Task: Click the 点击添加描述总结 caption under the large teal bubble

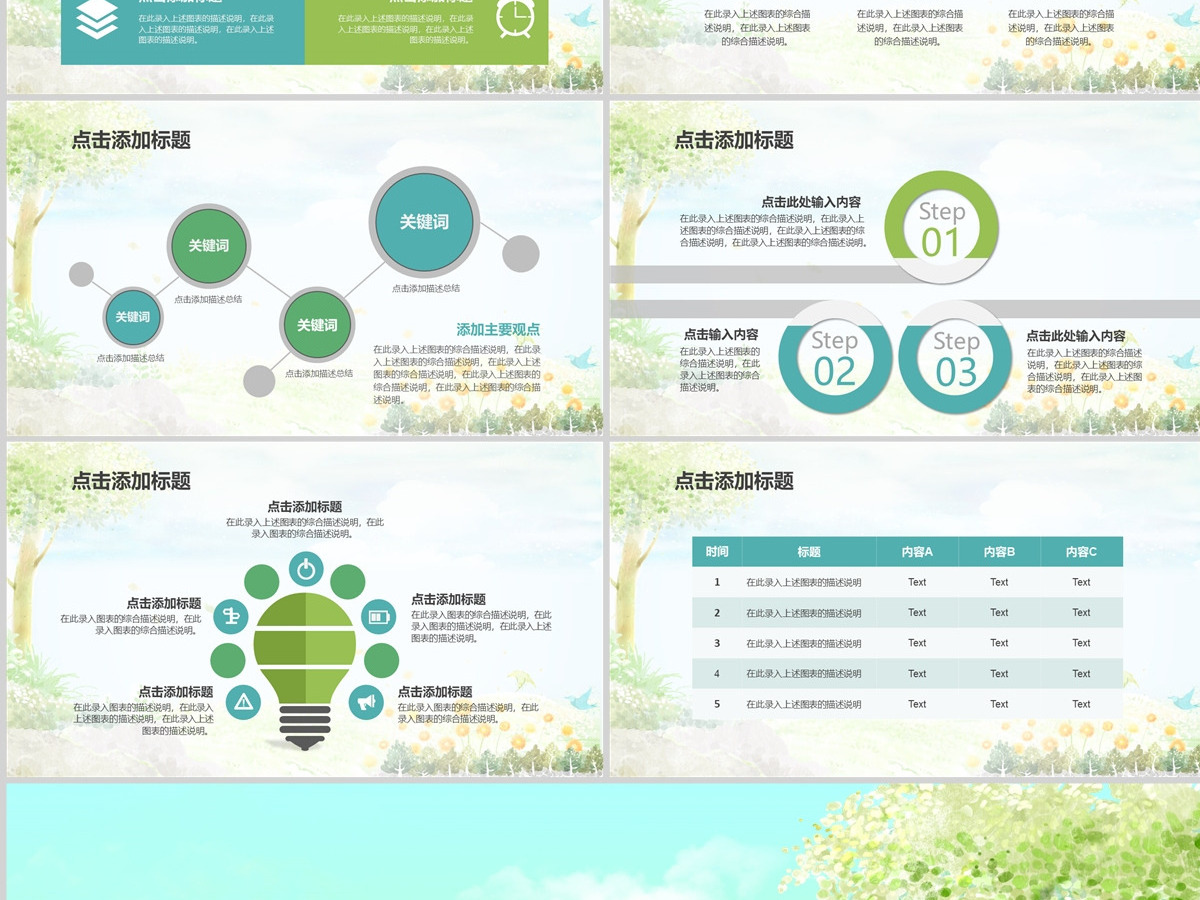Action: tap(426, 288)
